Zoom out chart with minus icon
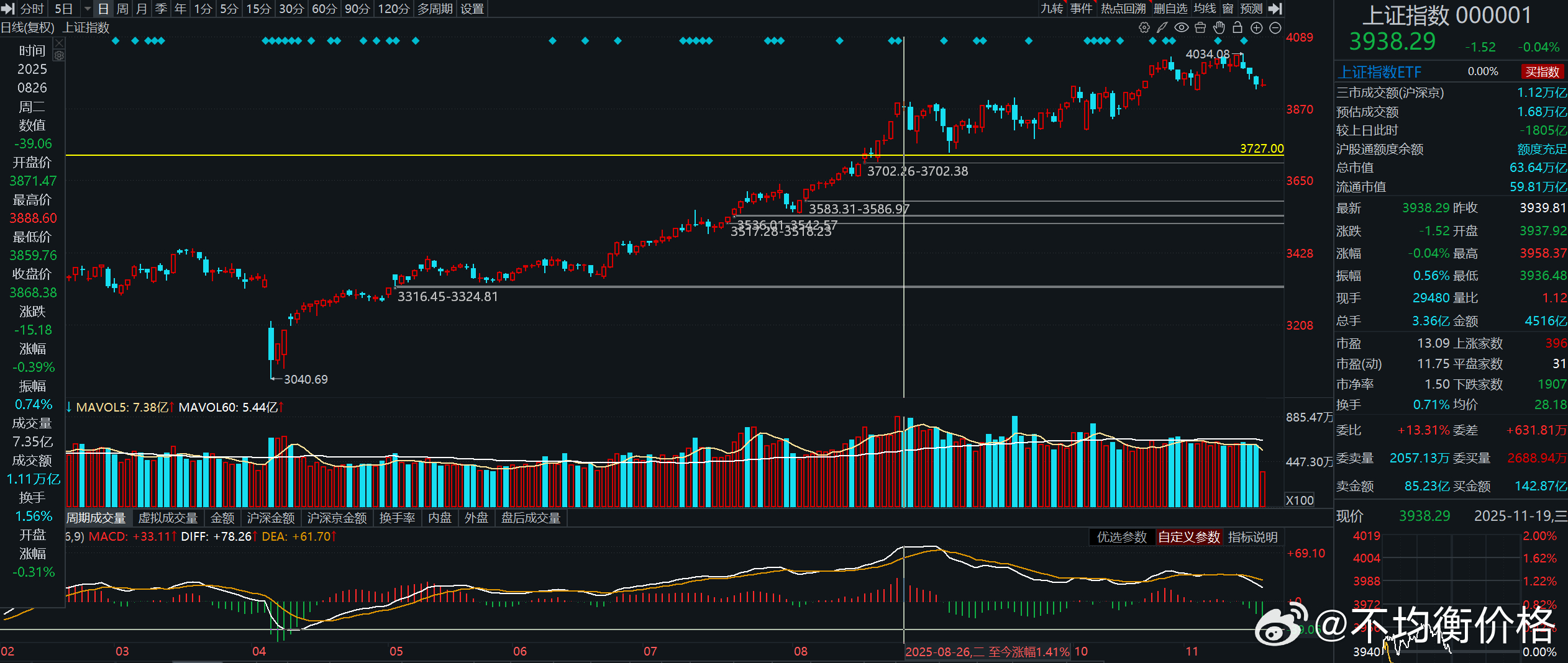Image resolution: width=1568 pixels, height=663 pixels. tap(1275, 27)
